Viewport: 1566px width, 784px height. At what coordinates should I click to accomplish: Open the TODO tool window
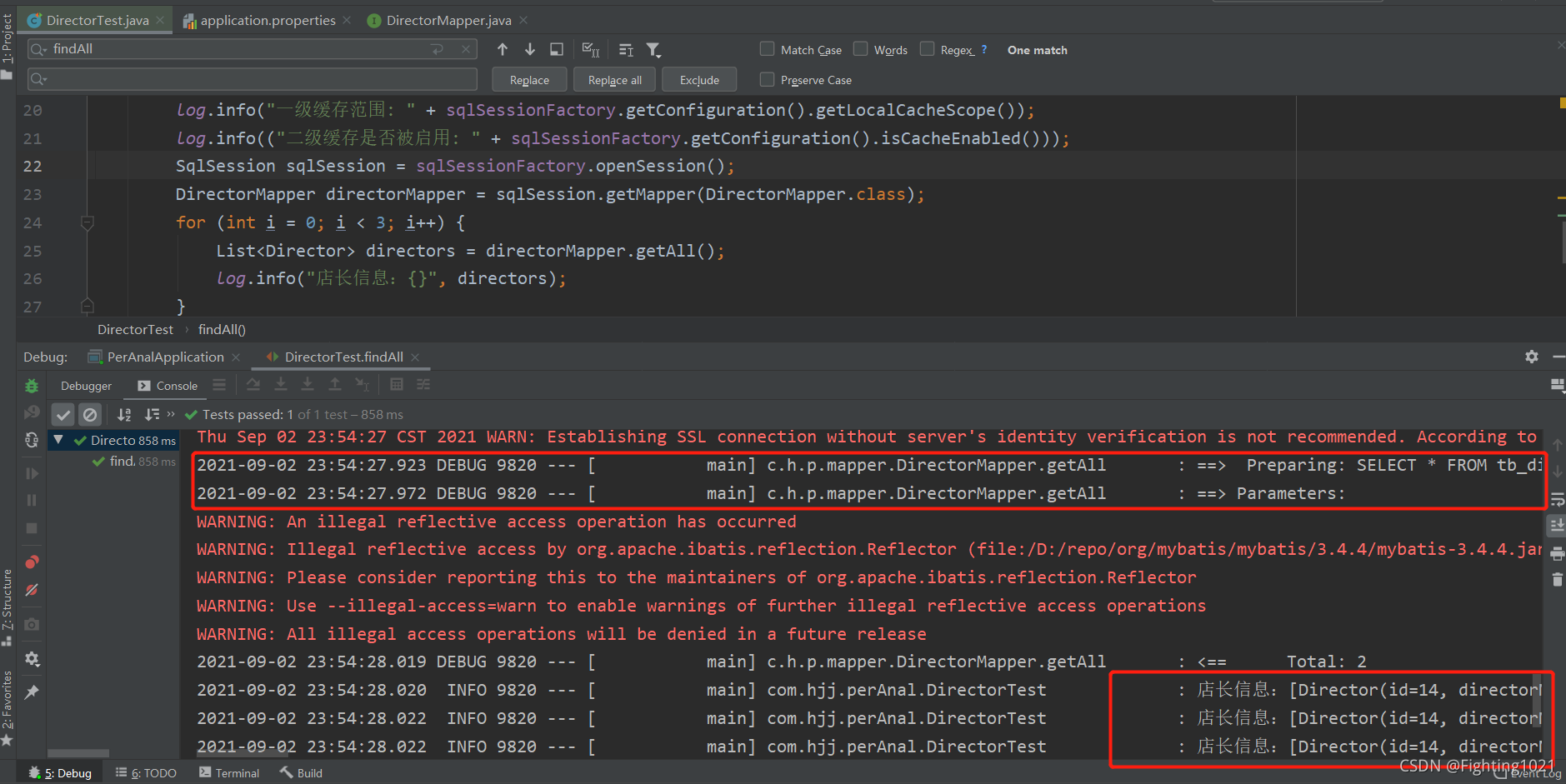(x=146, y=773)
